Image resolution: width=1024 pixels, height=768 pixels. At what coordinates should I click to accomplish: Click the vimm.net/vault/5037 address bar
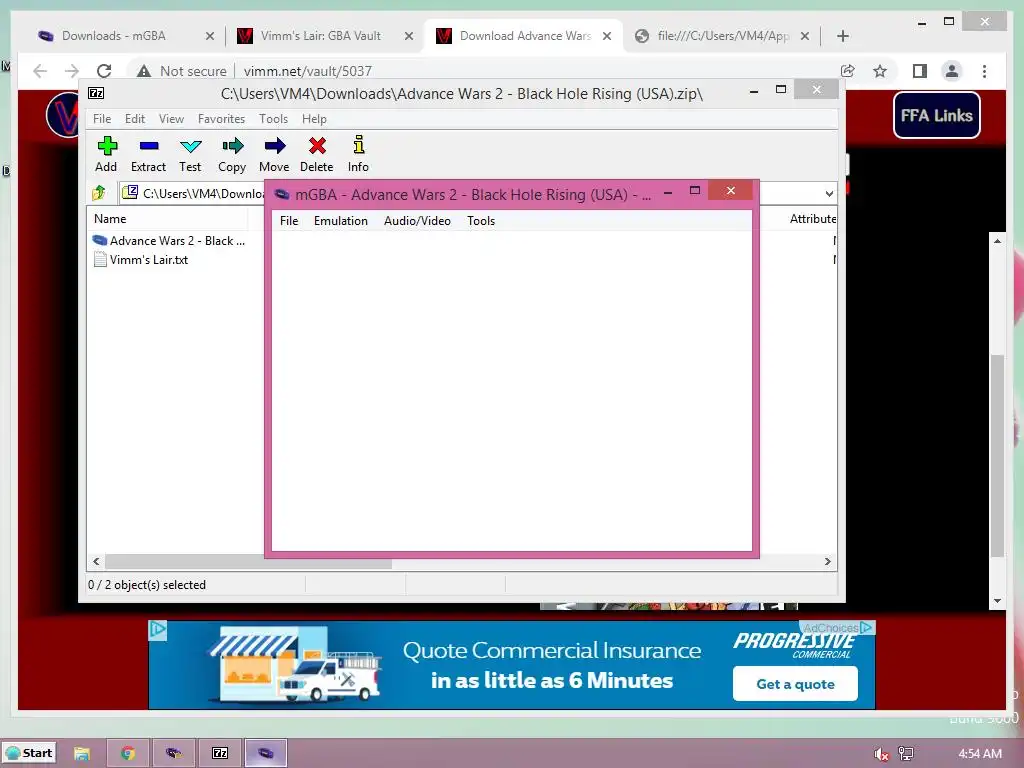tap(308, 71)
